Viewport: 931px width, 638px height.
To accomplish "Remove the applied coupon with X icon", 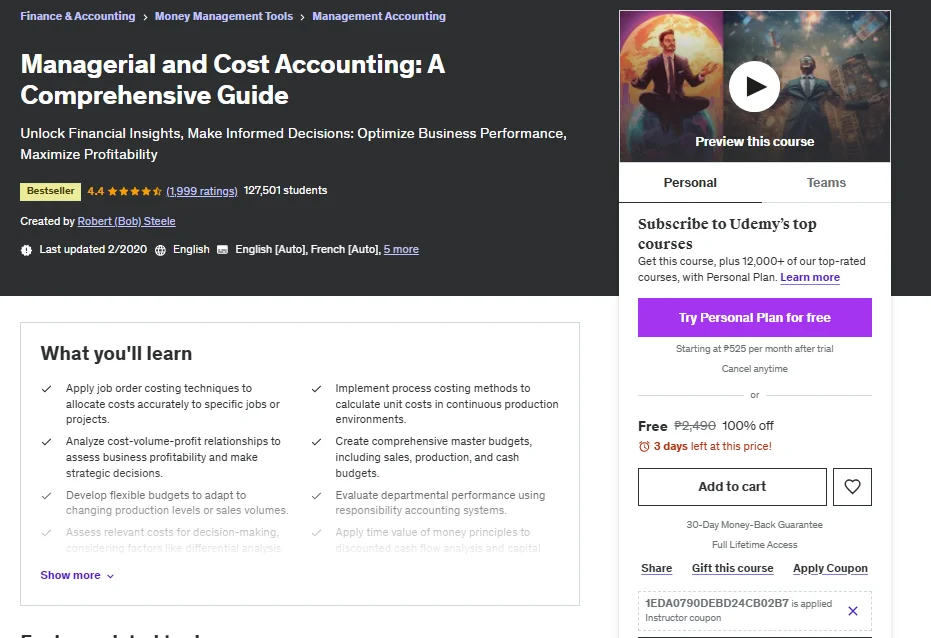I will (853, 611).
